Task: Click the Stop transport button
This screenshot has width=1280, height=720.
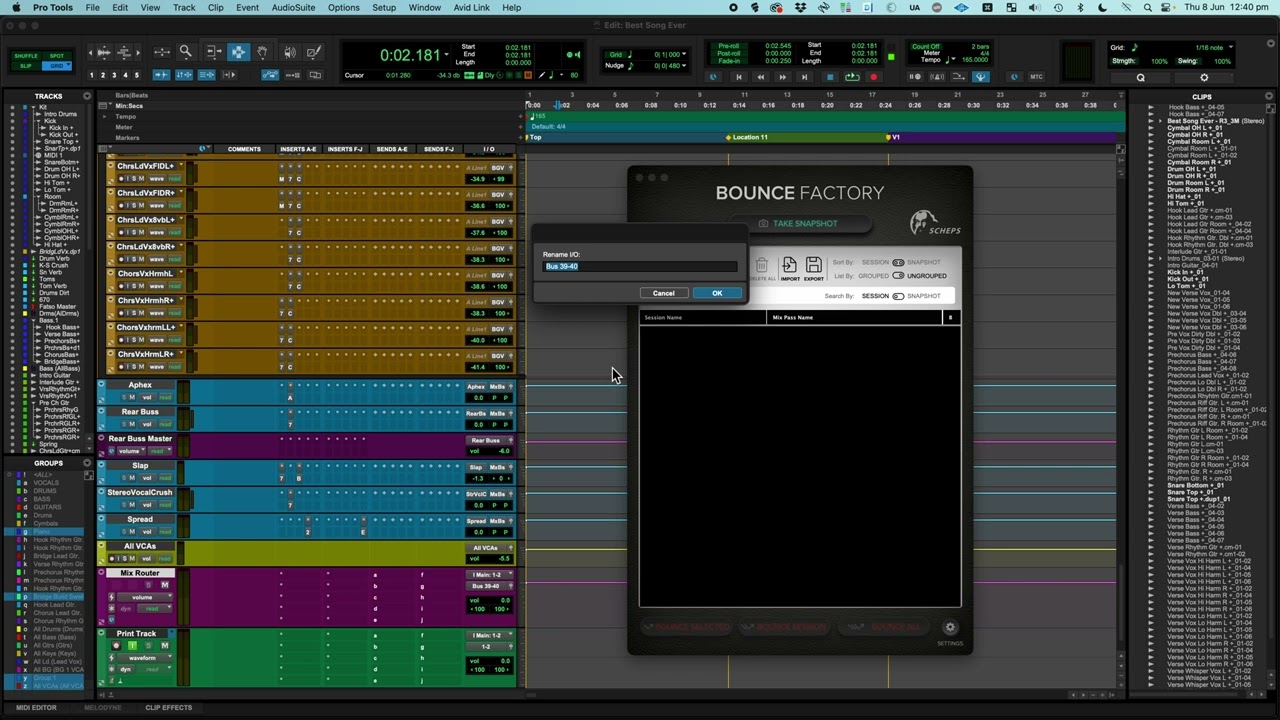Action: [830, 77]
